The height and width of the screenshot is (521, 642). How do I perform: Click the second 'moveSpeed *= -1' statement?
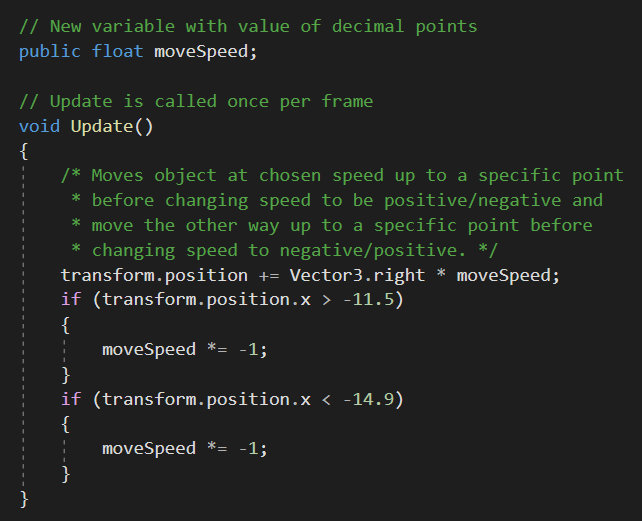(x=185, y=449)
